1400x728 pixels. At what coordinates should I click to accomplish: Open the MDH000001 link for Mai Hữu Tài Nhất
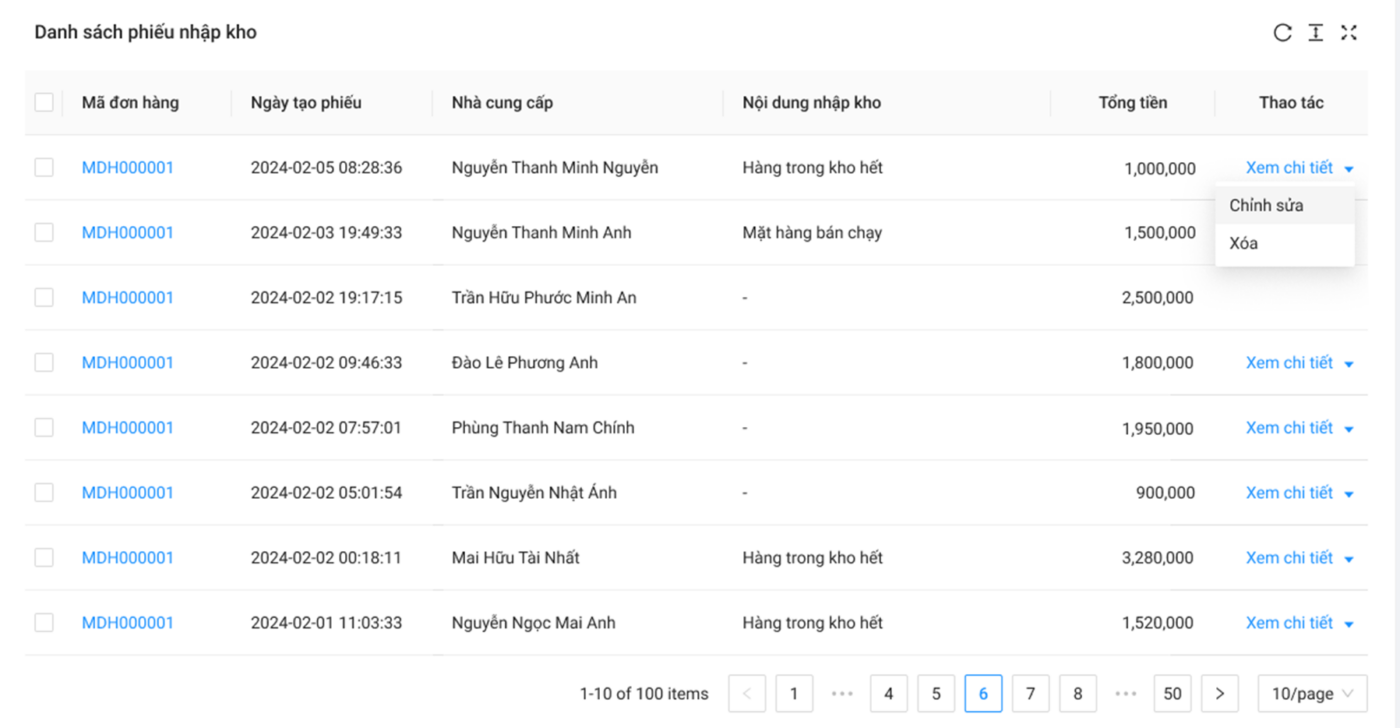pyautogui.click(x=128, y=557)
